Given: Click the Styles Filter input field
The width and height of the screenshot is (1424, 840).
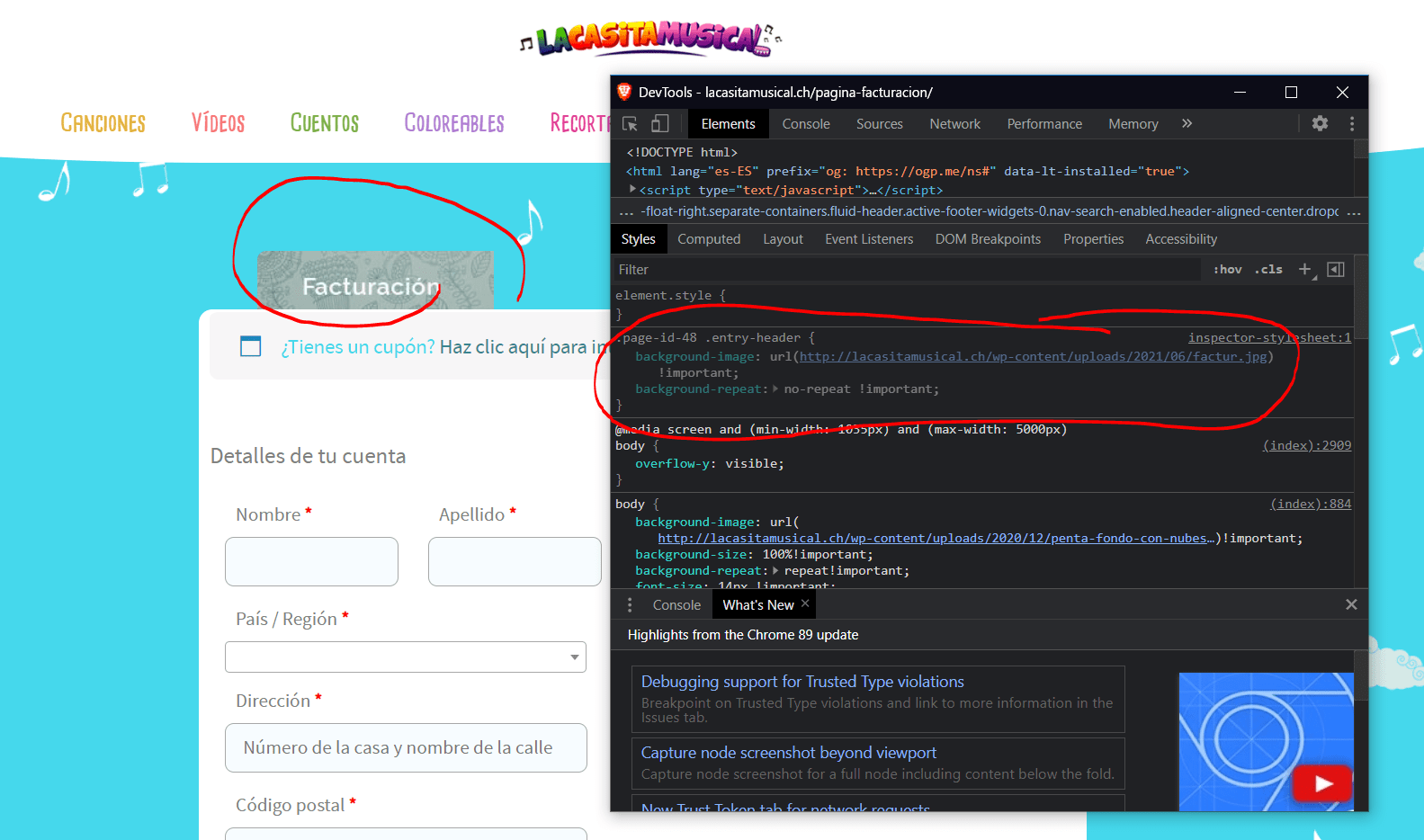Looking at the screenshot, I should pyautogui.click(x=907, y=270).
